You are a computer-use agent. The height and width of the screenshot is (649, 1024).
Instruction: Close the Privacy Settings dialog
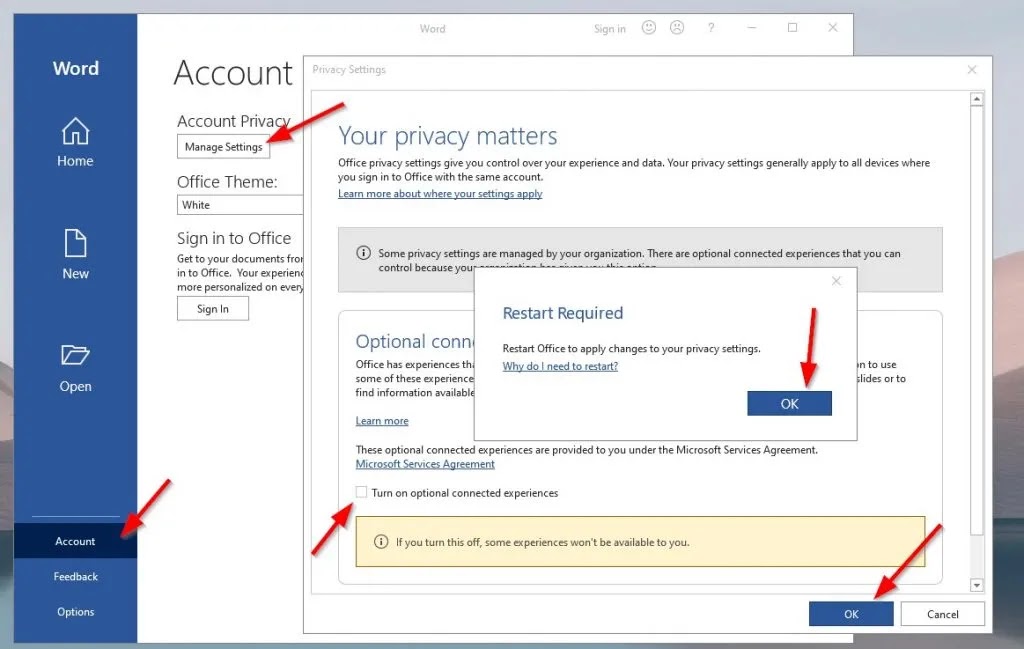click(x=972, y=69)
